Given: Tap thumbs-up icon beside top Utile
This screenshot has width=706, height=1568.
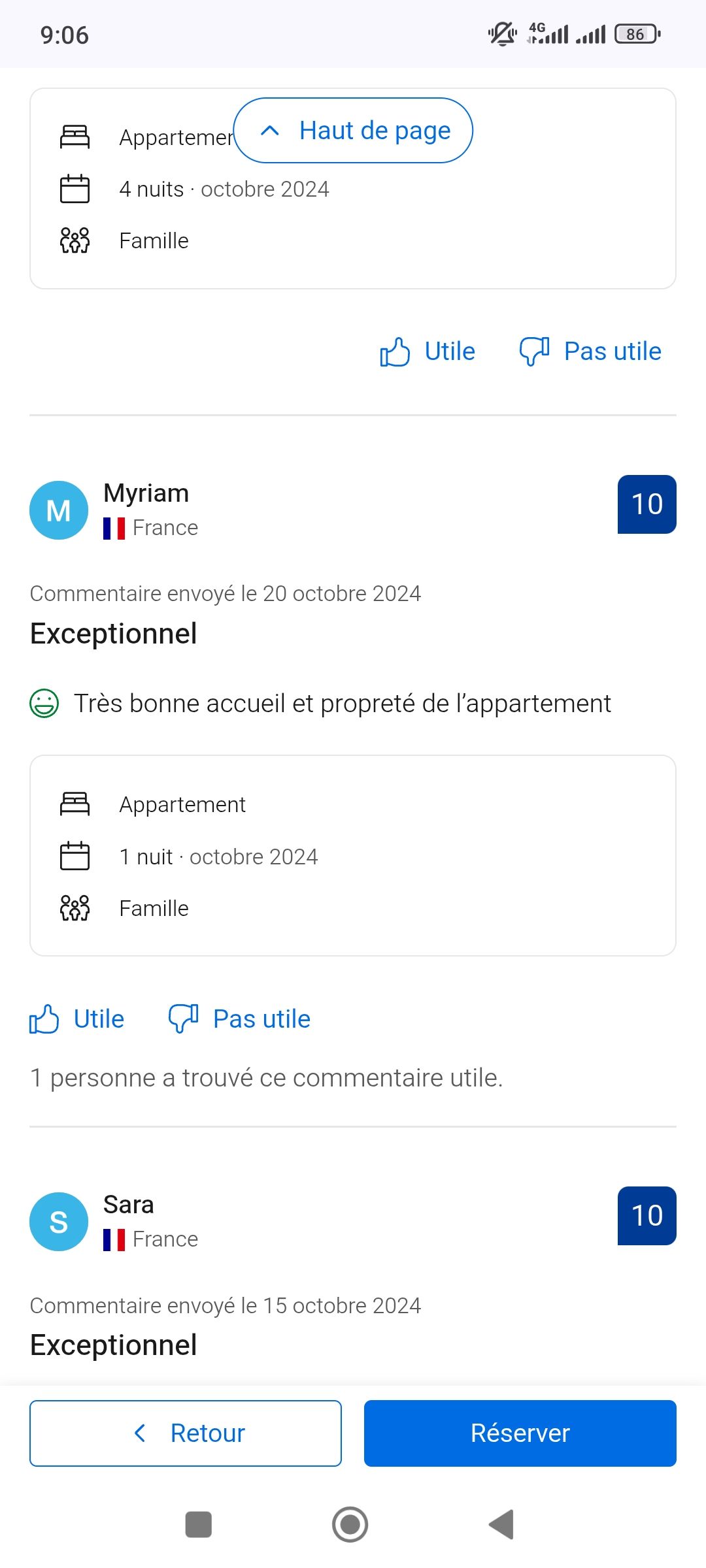Looking at the screenshot, I should 395,351.
